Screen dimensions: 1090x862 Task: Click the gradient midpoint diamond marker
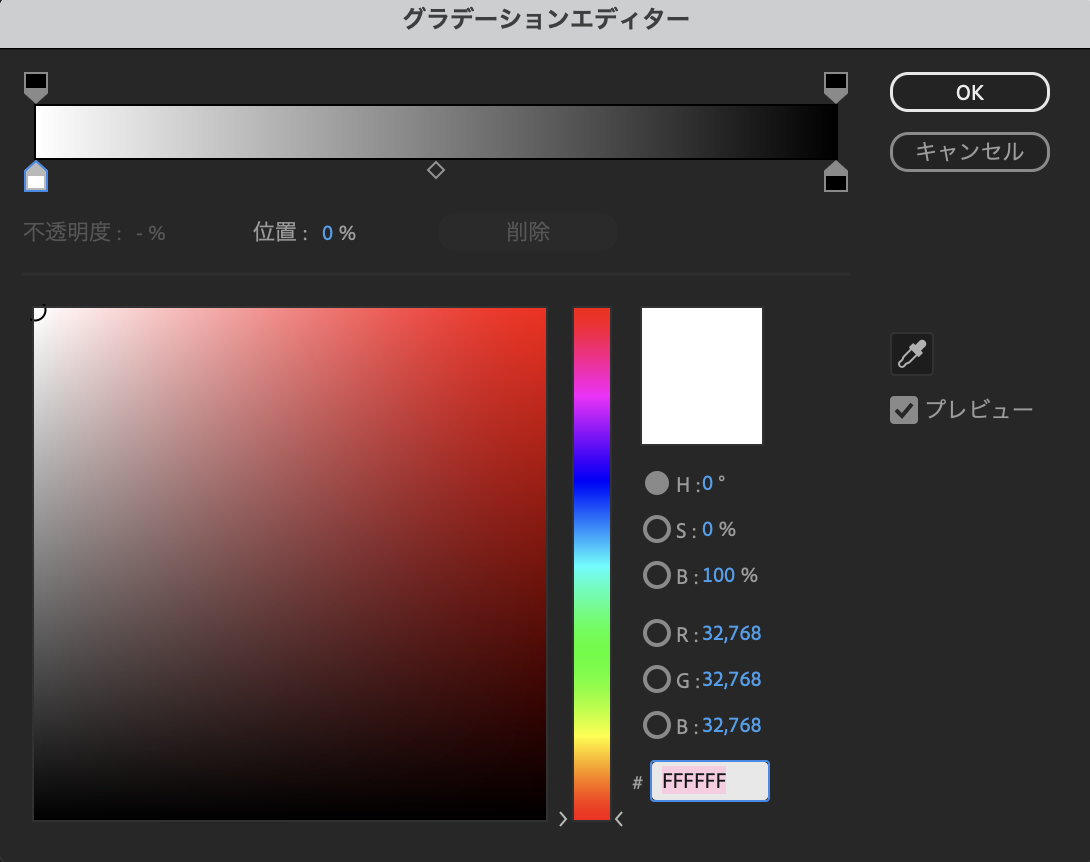pyautogui.click(x=436, y=171)
